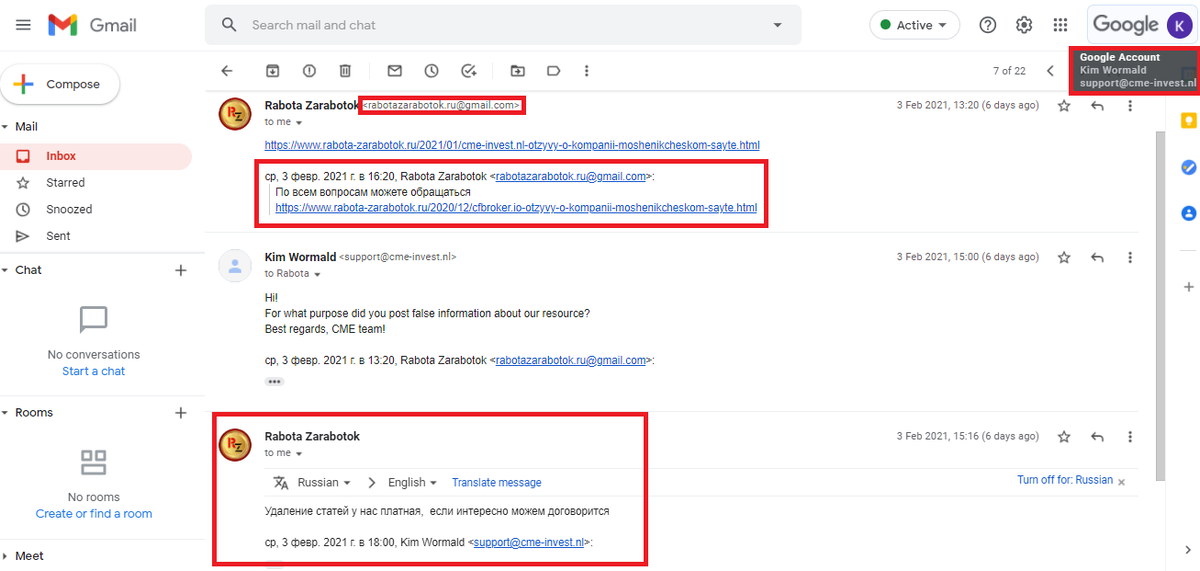Click Create or find a room link
The width and height of the screenshot is (1200, 571).
(x=94, y=514)
